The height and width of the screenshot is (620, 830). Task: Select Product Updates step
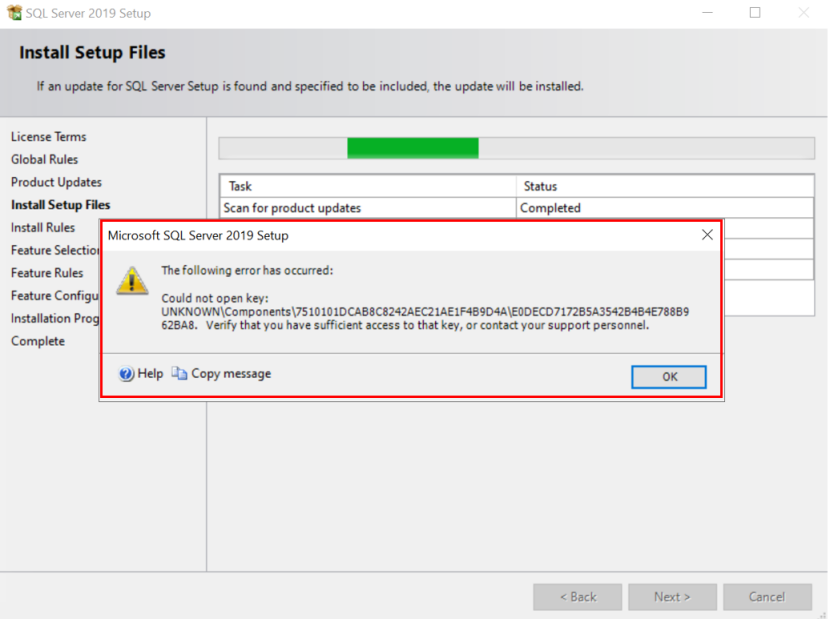click(x=56, y=182)
